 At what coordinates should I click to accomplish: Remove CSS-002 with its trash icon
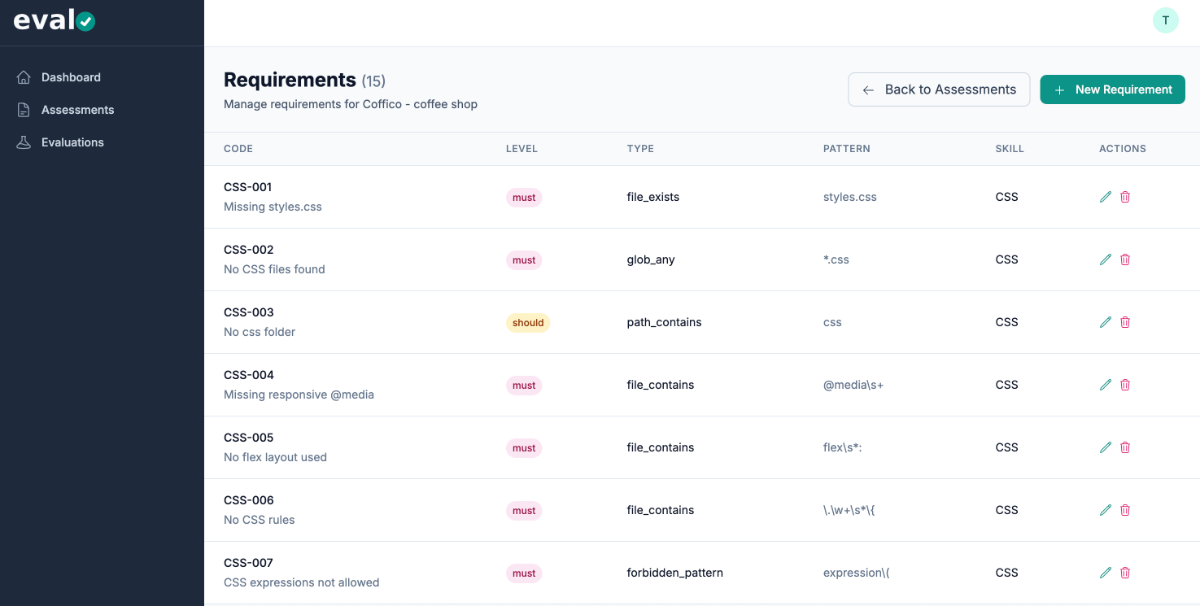1125,260
